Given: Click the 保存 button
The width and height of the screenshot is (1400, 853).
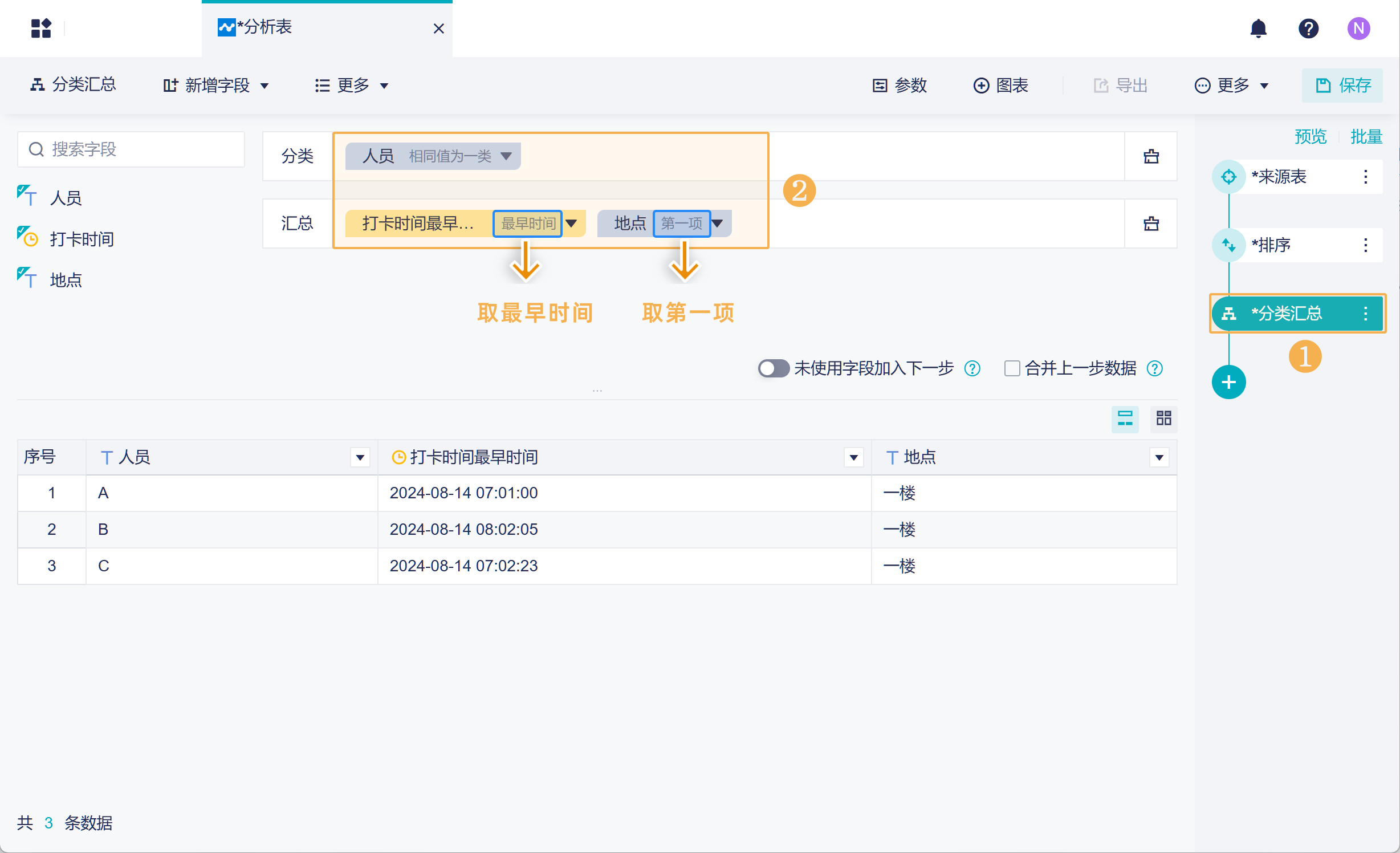Looking at the screenshot, I should coord(1342,86).
